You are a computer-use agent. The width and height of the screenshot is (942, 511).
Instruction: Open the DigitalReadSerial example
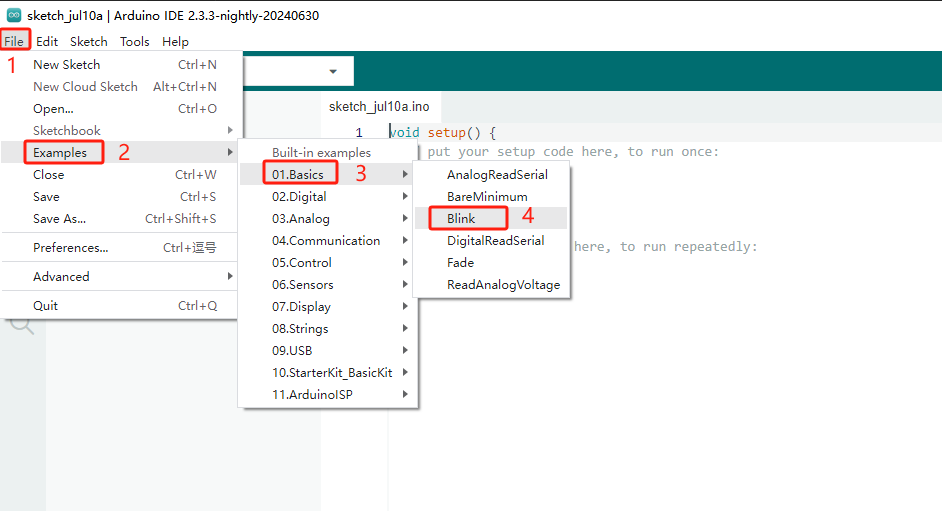[491, 240]
